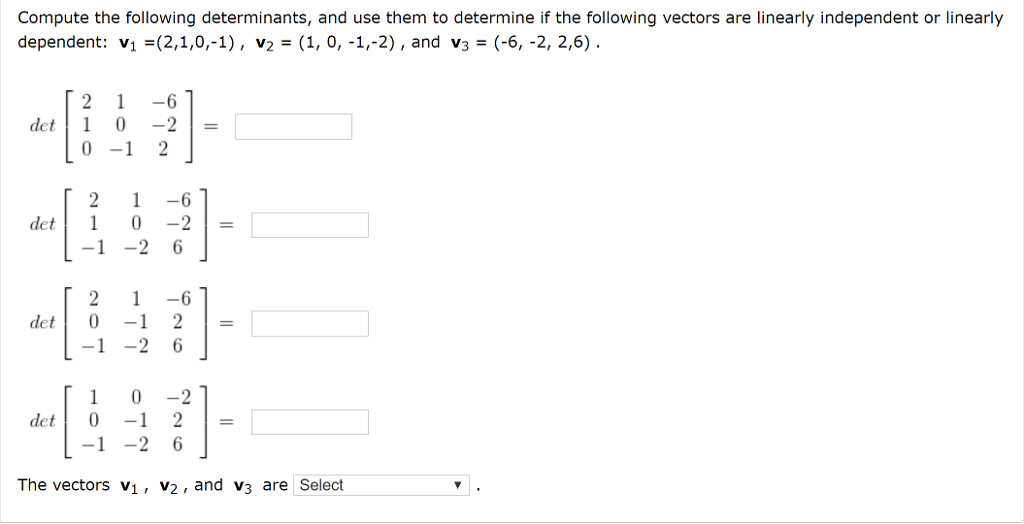The height and width of the screenshot is (524, 1024).
Task: Click the third det label
Action: pyautogui.click(x=43, y=323)
